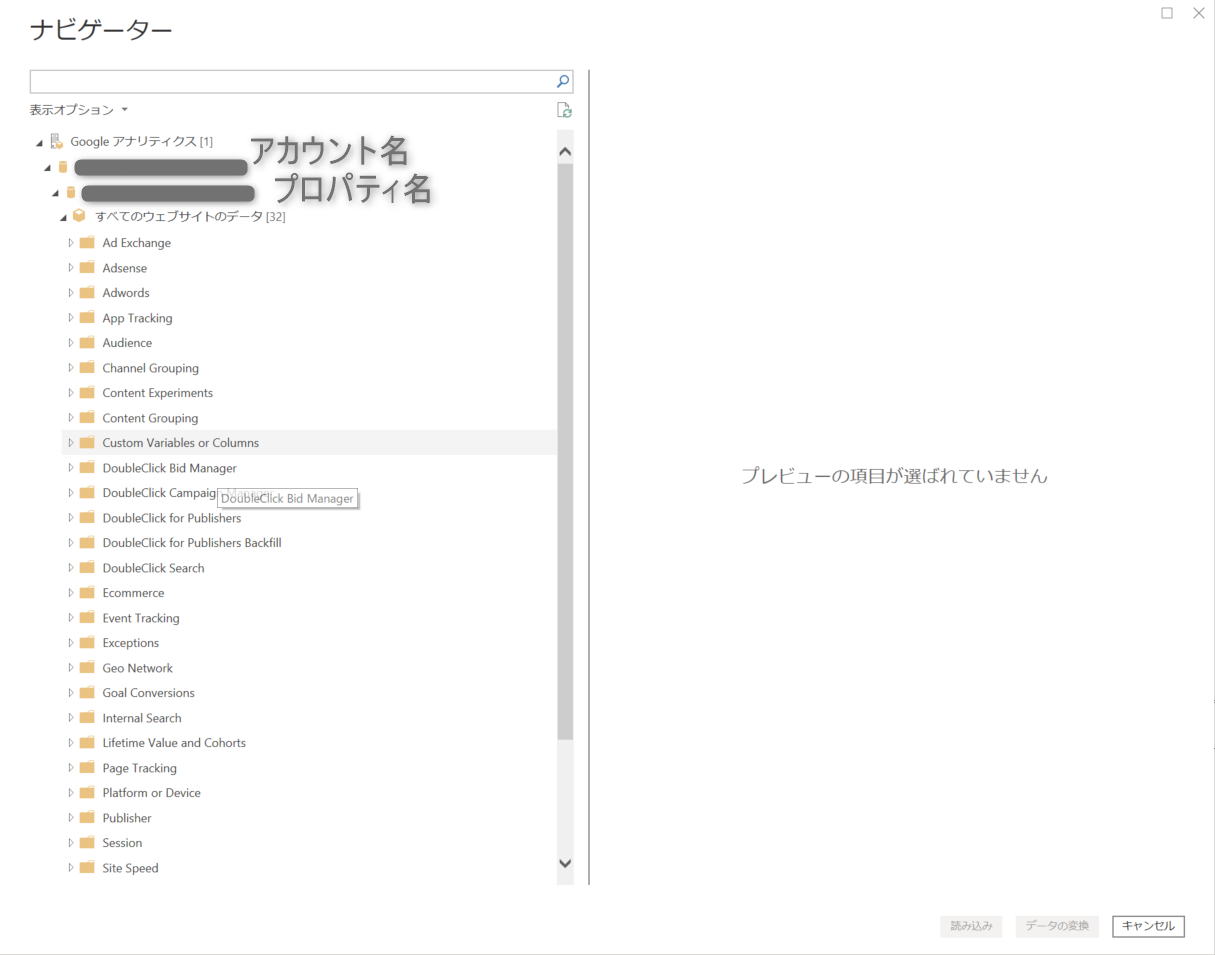1215x955 pixels.
Task: Click the Event Tracking folder icon
Action: (x=87, y=618)
